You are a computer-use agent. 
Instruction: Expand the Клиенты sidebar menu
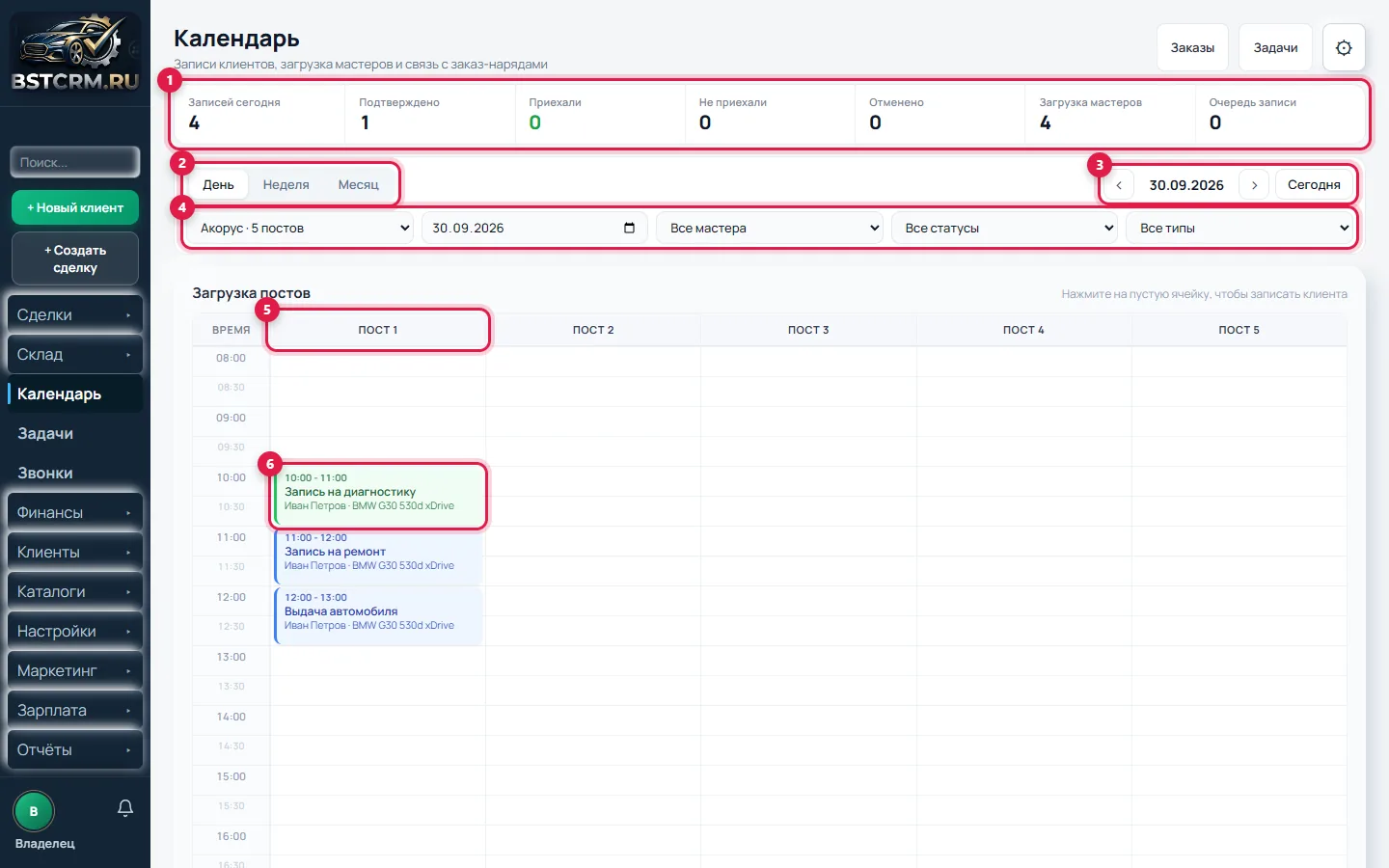[x=75, y=553]
